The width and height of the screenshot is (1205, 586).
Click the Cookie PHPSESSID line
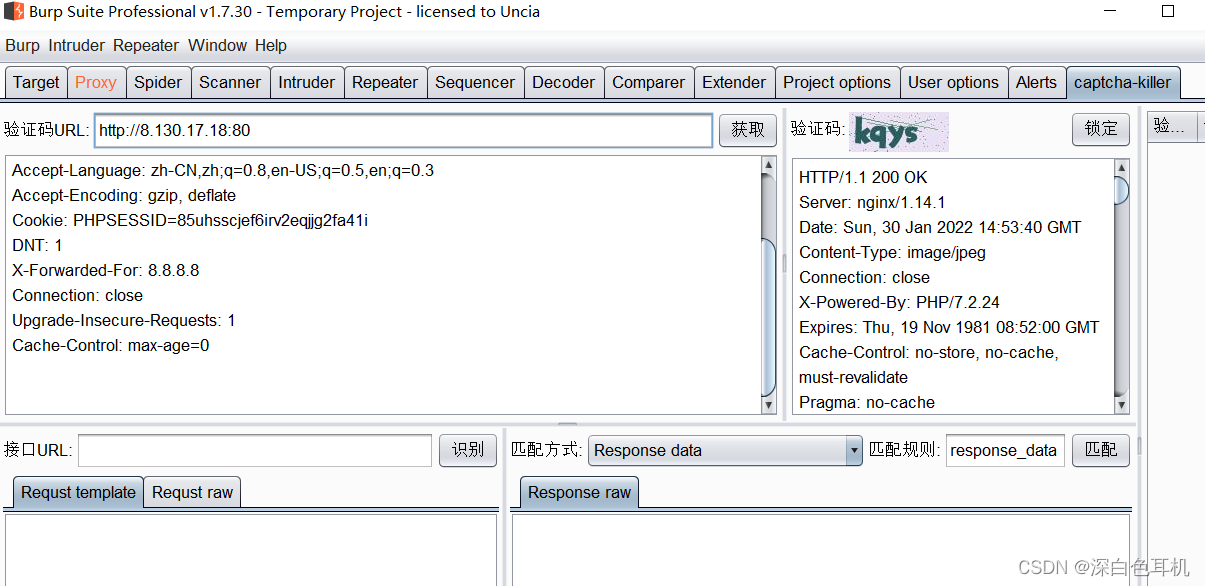click(190, 220)
